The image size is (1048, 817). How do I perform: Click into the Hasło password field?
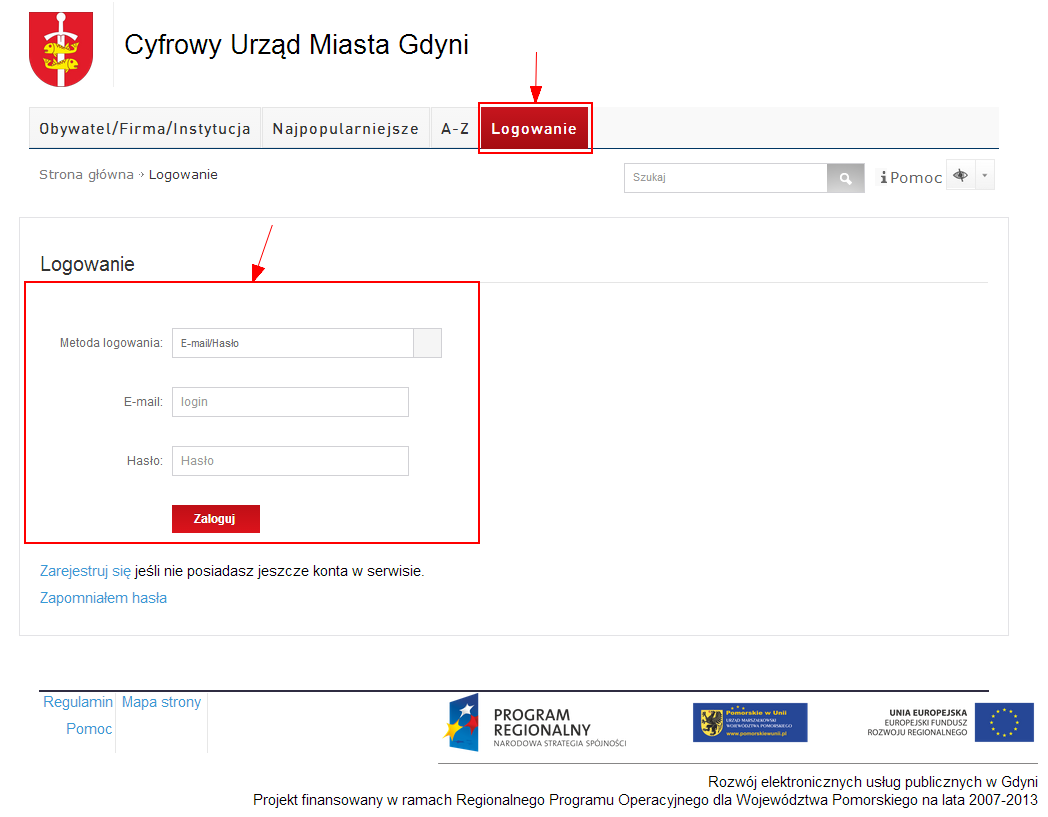pos(290,461)
